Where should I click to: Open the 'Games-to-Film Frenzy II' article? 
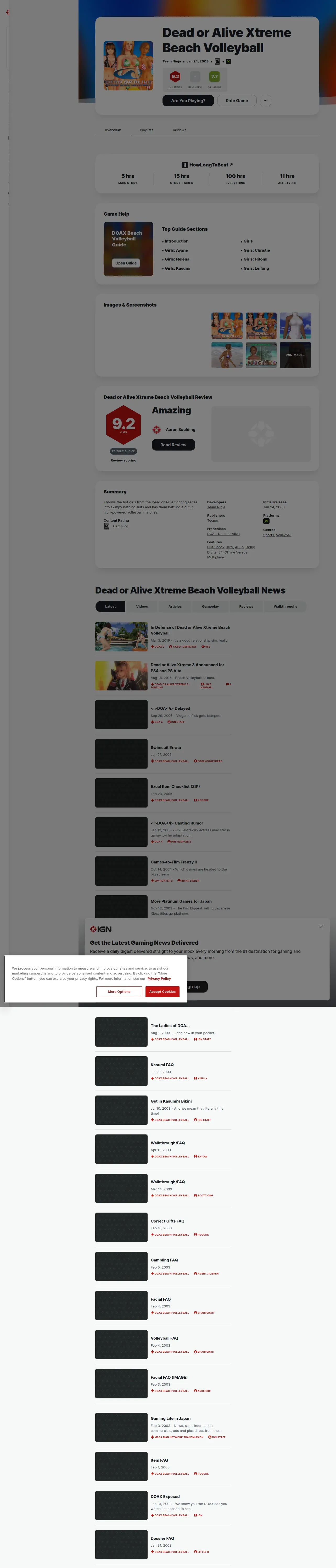(174, 862)
